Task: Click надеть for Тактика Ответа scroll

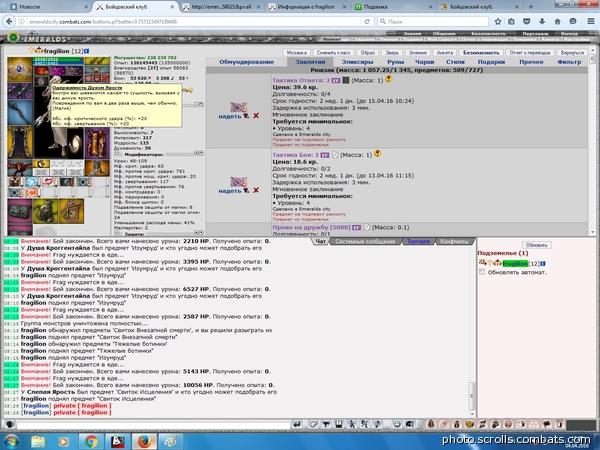Action: (x=230, y=116)
